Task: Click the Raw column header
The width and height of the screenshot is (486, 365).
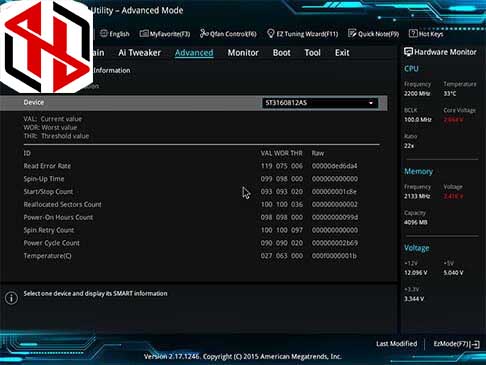Action: click(x=318, y=153)
